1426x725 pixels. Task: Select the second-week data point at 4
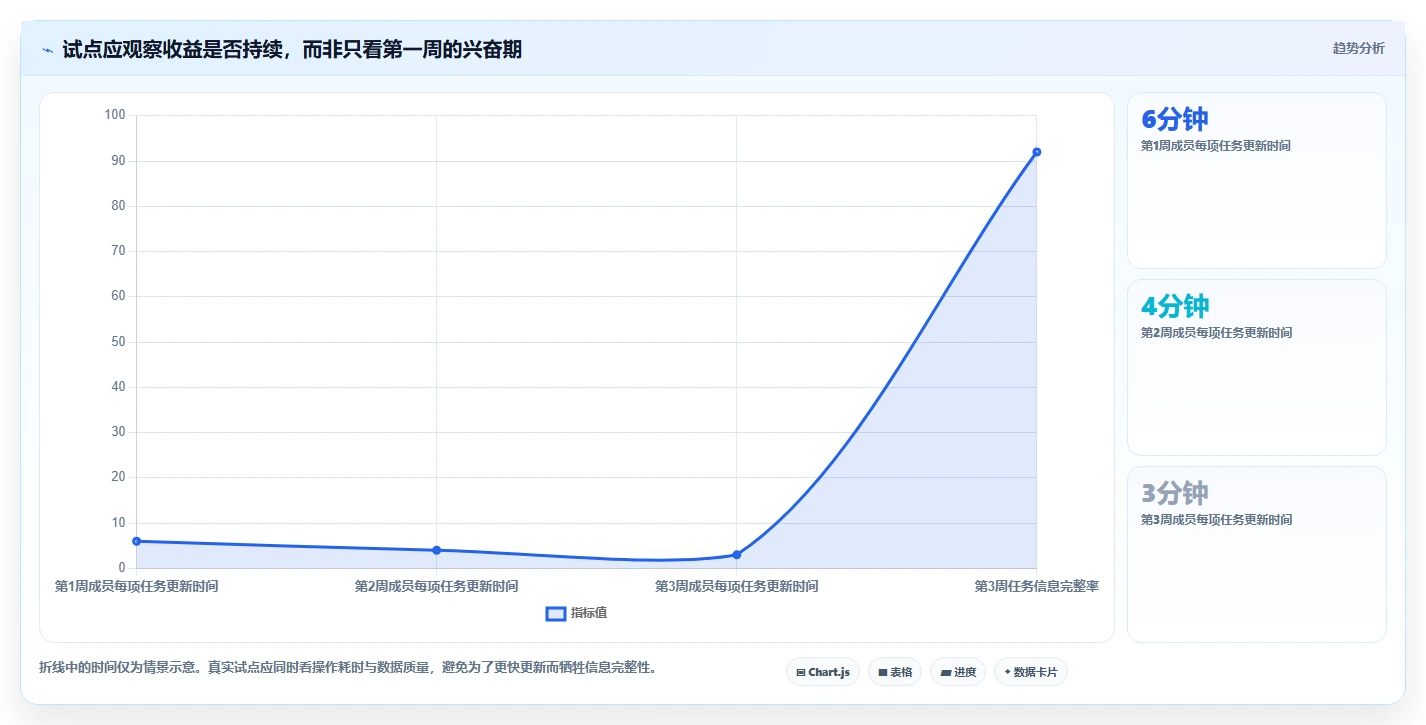click(x=436, y=550)
